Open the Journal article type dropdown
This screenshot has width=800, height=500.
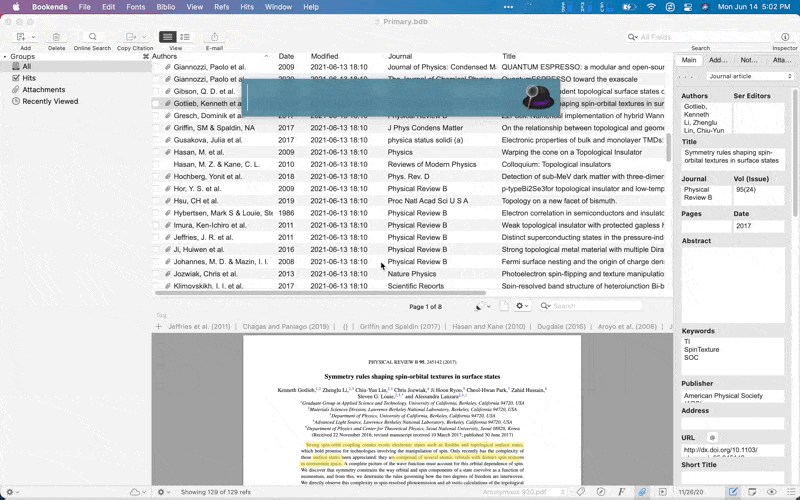750,76
